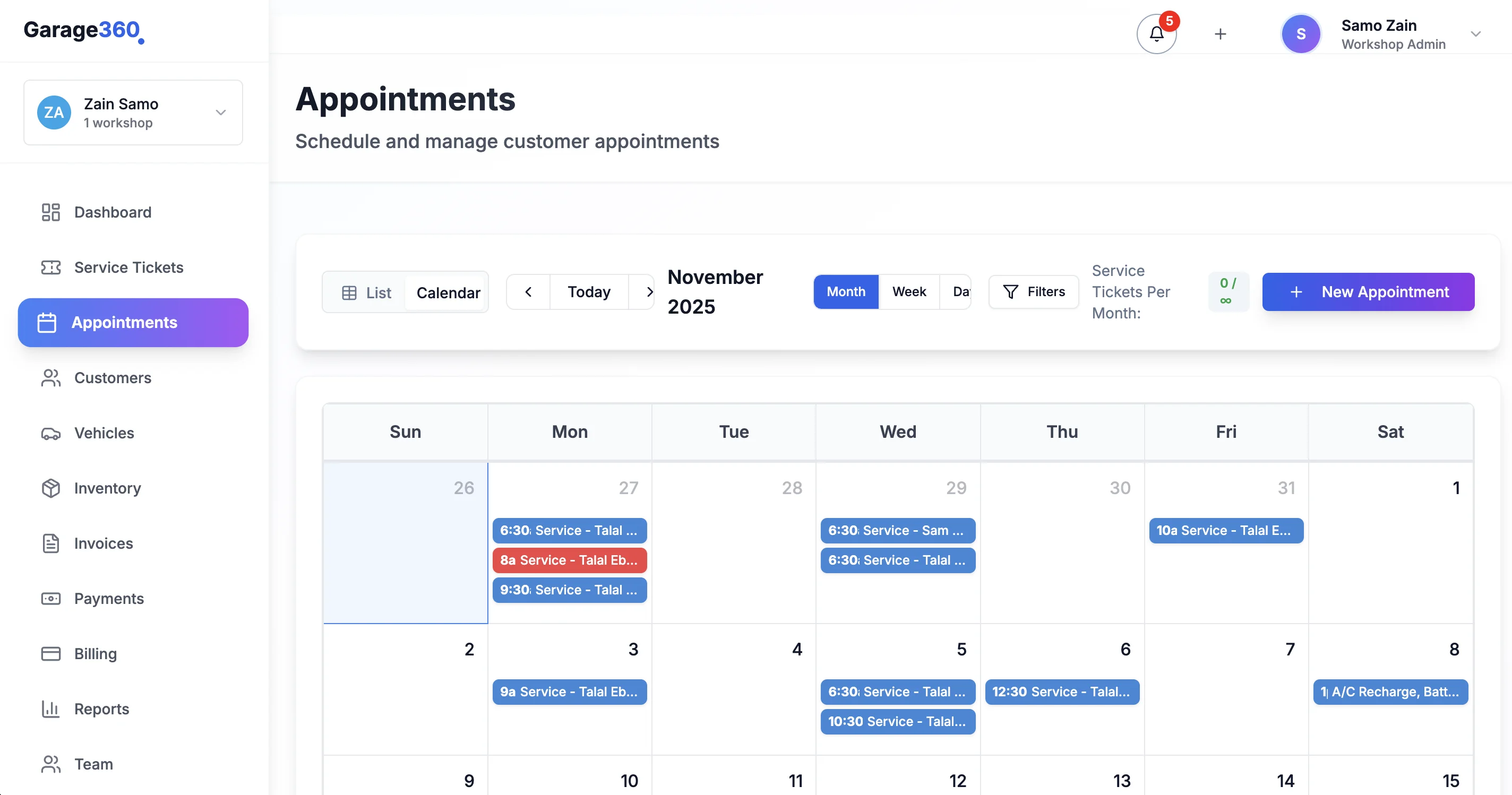The image size is (1512, 795).
Task: Open Inventory section in sidebar
Action: (107, 488)
